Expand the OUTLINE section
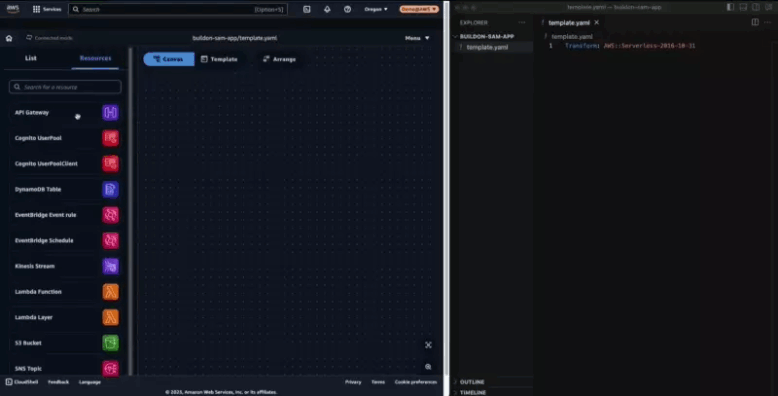This screenshot has height=396, width=778. (x=472, y=382)
